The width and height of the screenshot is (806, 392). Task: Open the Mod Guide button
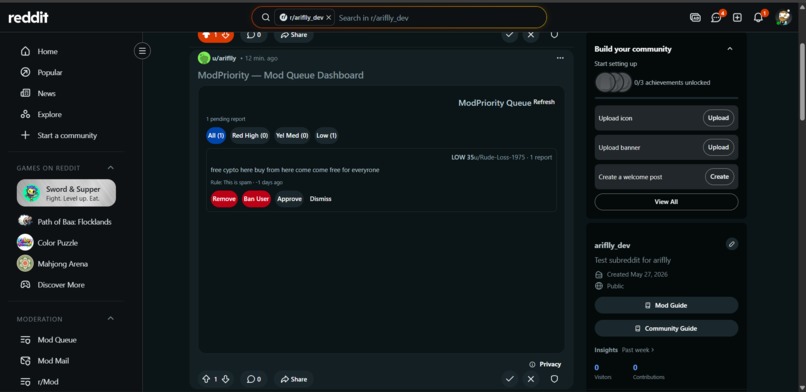[x=666, y=305]
